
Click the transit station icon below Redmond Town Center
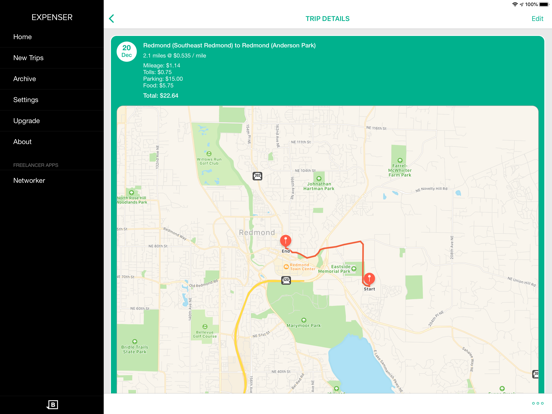[x=286, y=281]
